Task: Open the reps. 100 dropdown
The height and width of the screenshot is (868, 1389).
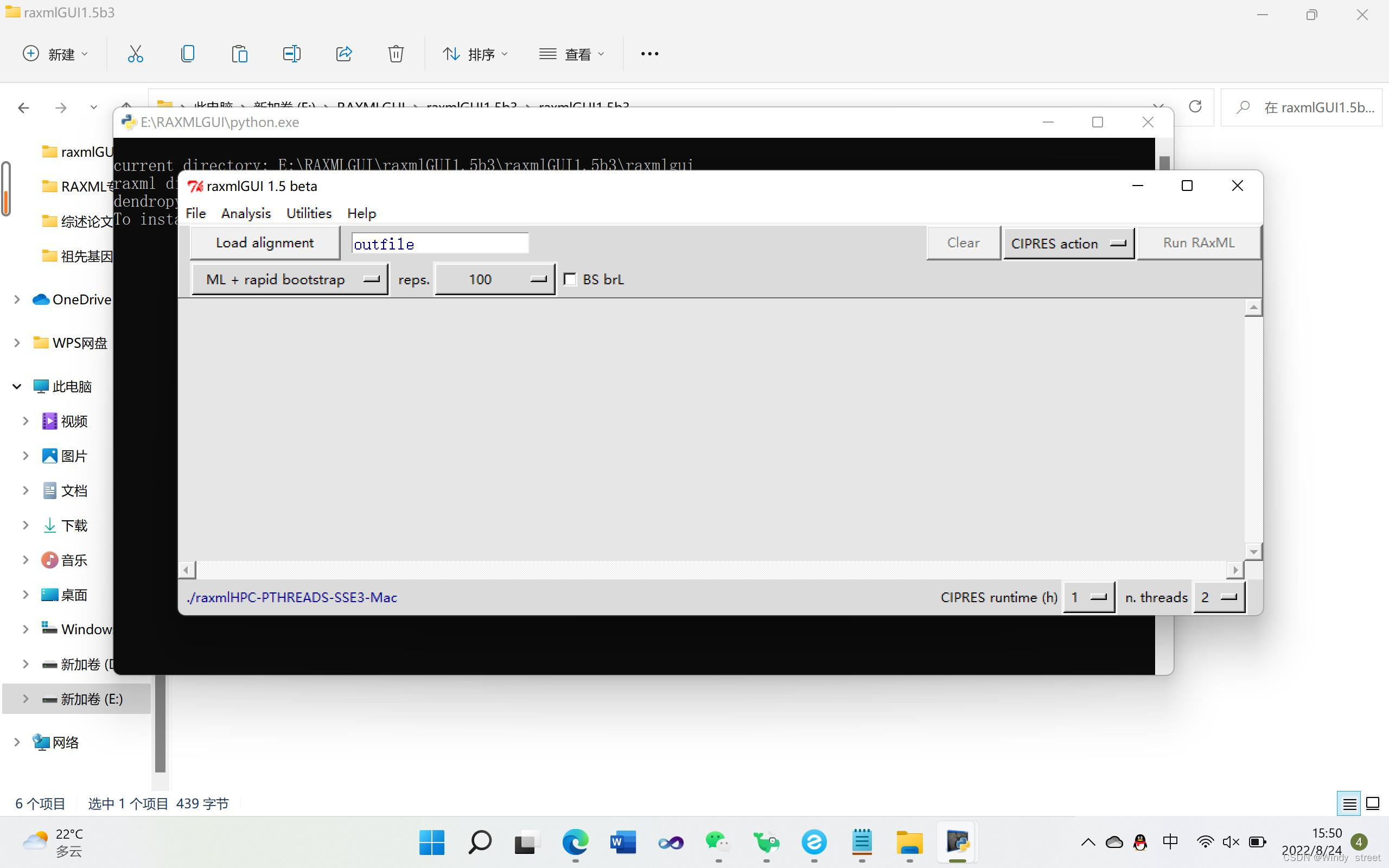Action: [x=494, y=279]
